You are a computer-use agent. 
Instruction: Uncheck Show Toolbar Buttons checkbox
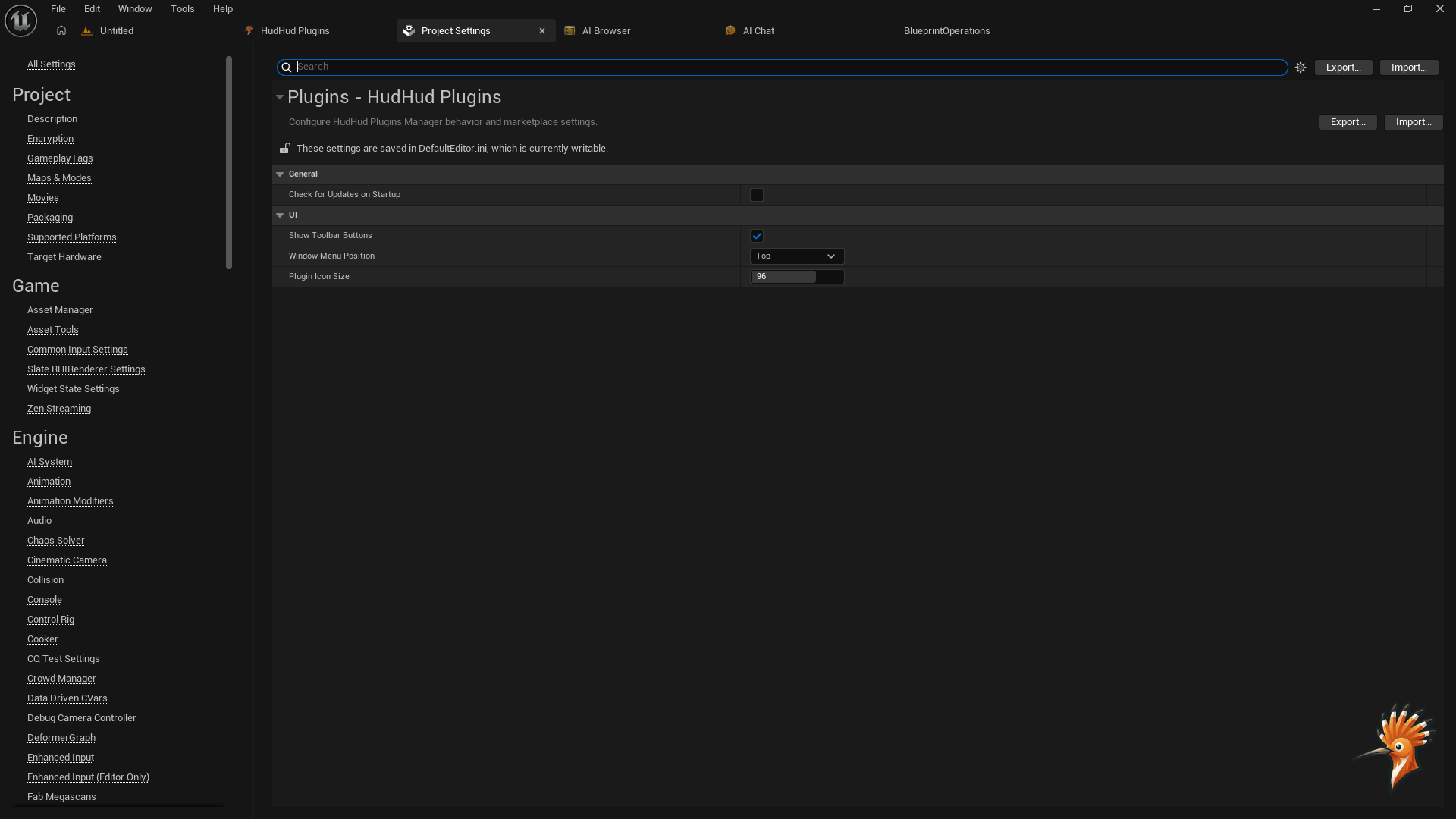[x=756, y=236]
